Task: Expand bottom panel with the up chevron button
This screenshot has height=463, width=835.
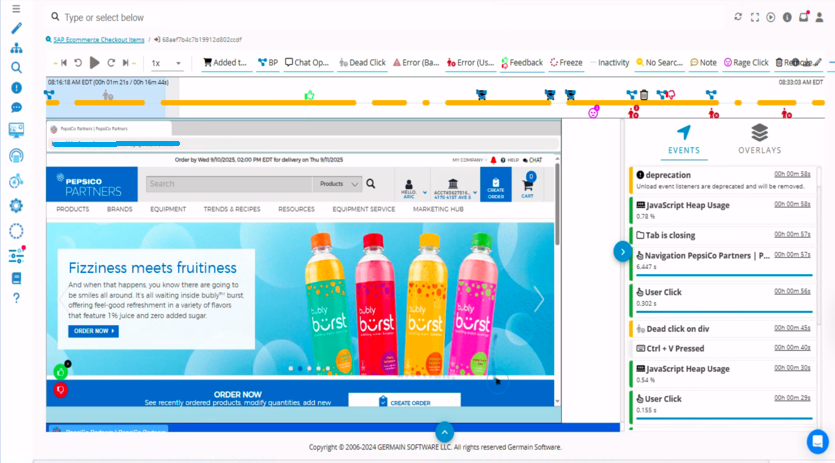Action: coord(445,432)
